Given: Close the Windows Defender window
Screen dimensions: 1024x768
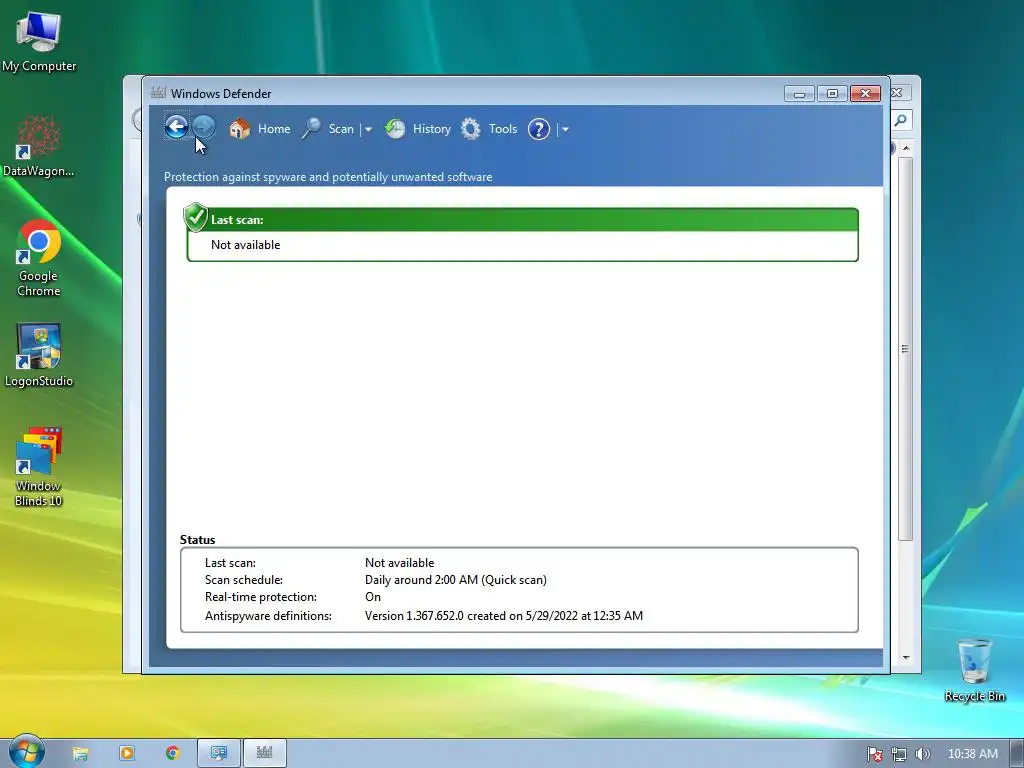Looking at the screenshot, I should [865, 94].
